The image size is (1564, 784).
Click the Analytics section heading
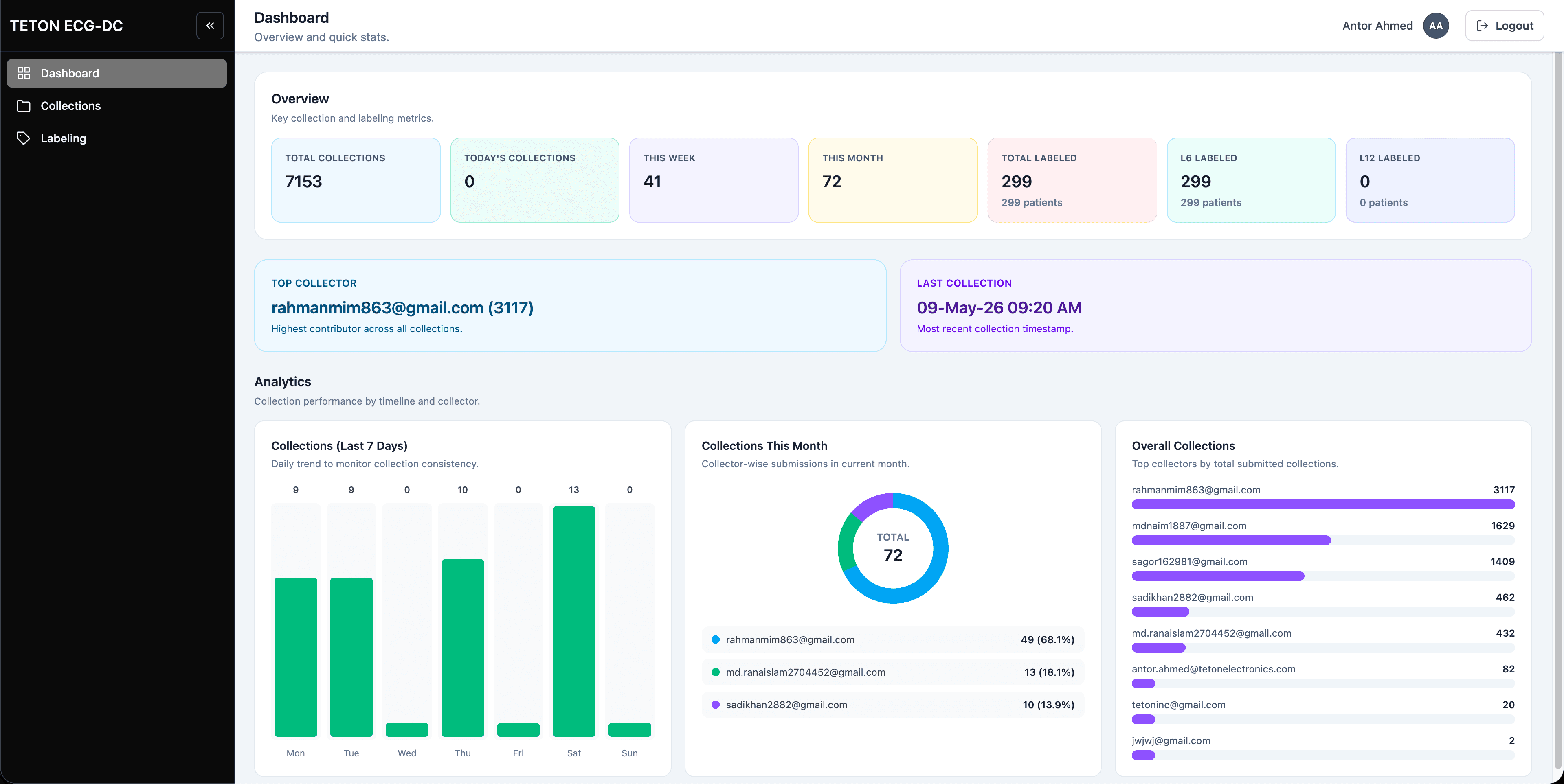[x=282, y=382]
